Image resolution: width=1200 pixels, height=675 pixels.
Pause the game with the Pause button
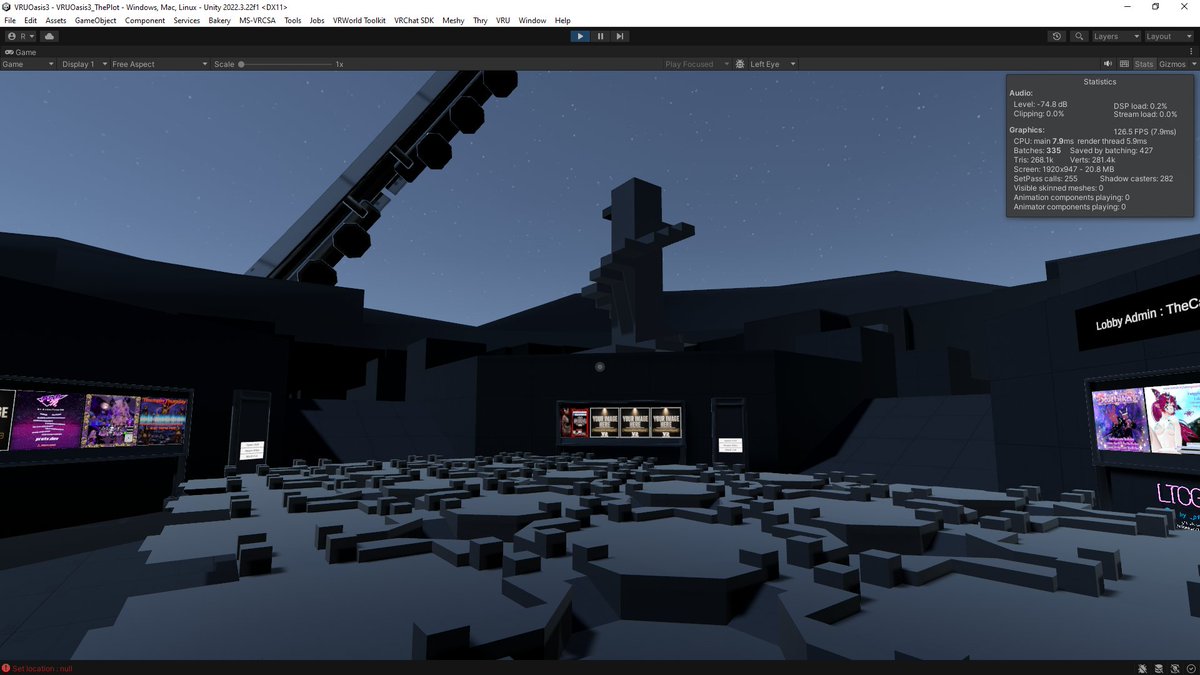600,36
